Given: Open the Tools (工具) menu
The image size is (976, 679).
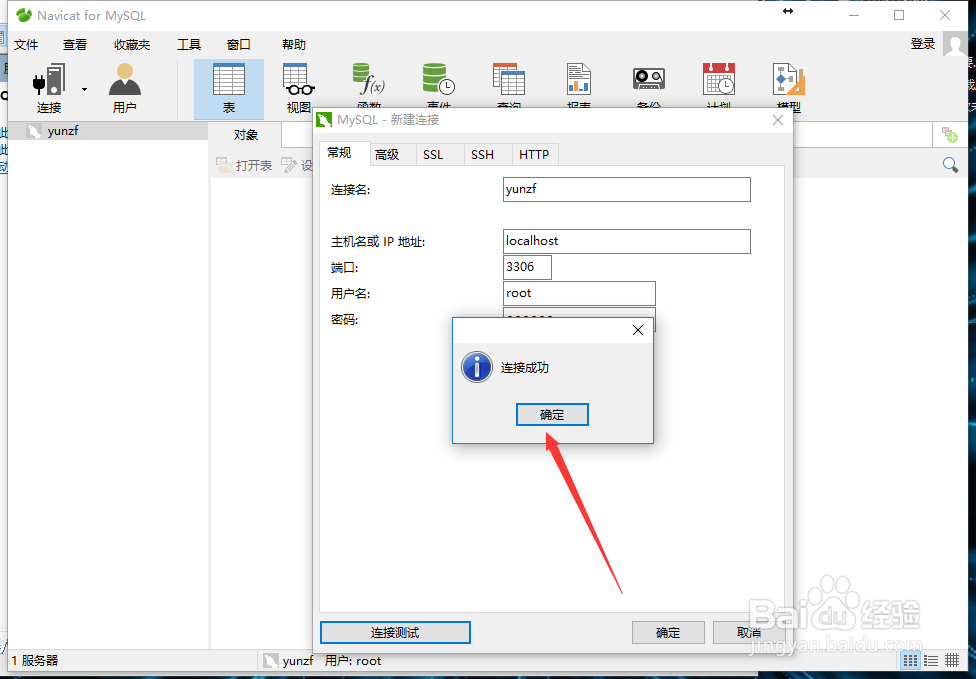Looking at the screenshot, I should point(189,45).
